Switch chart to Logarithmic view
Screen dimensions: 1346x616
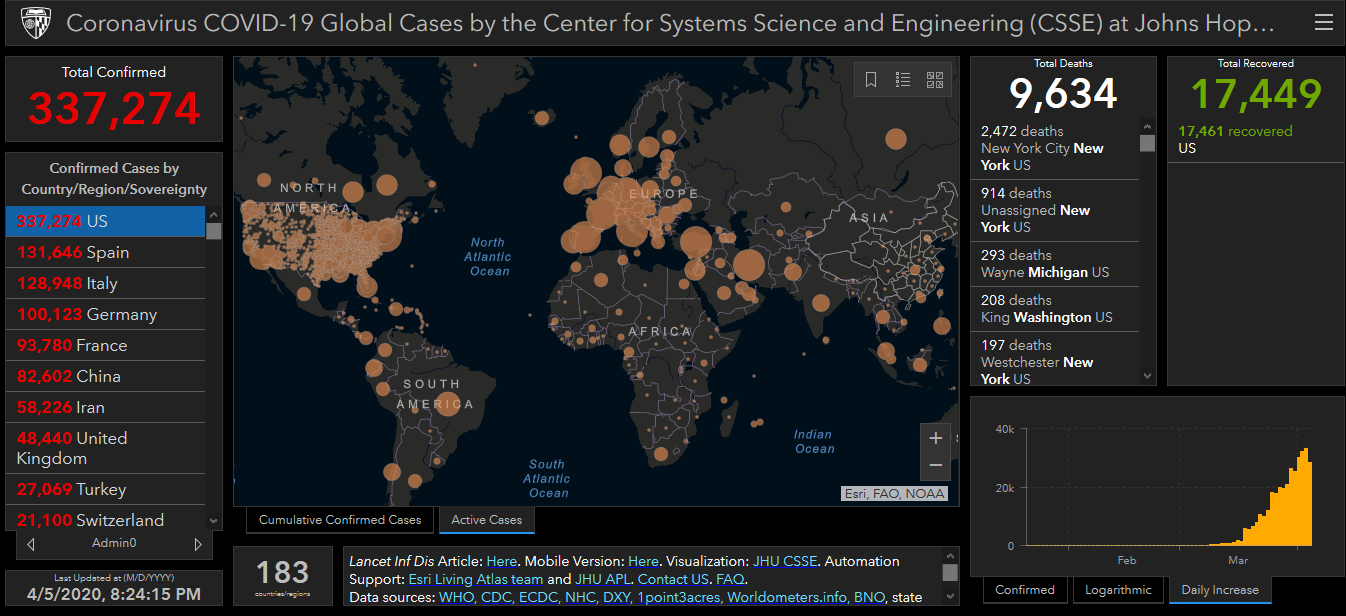(x=1118, y=590)
